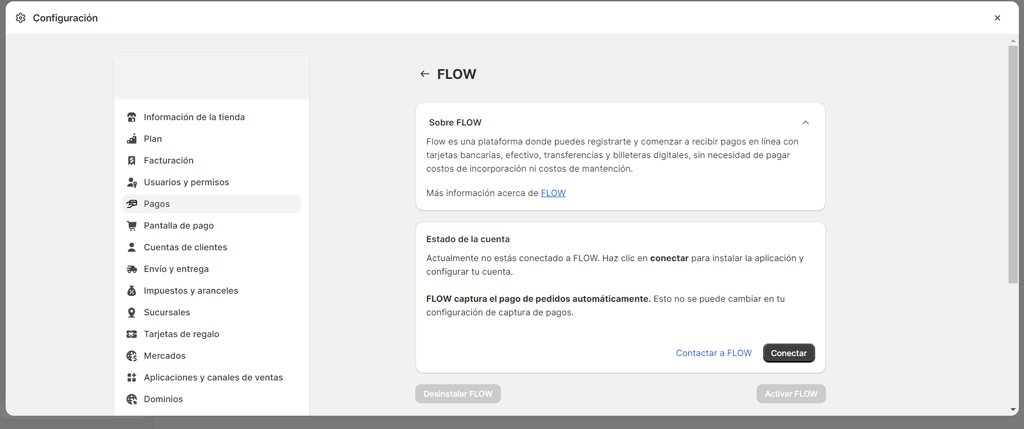Click the Tarjetas de regalo gift card icon
The image size is (1024, 429).
pos(131,334)
